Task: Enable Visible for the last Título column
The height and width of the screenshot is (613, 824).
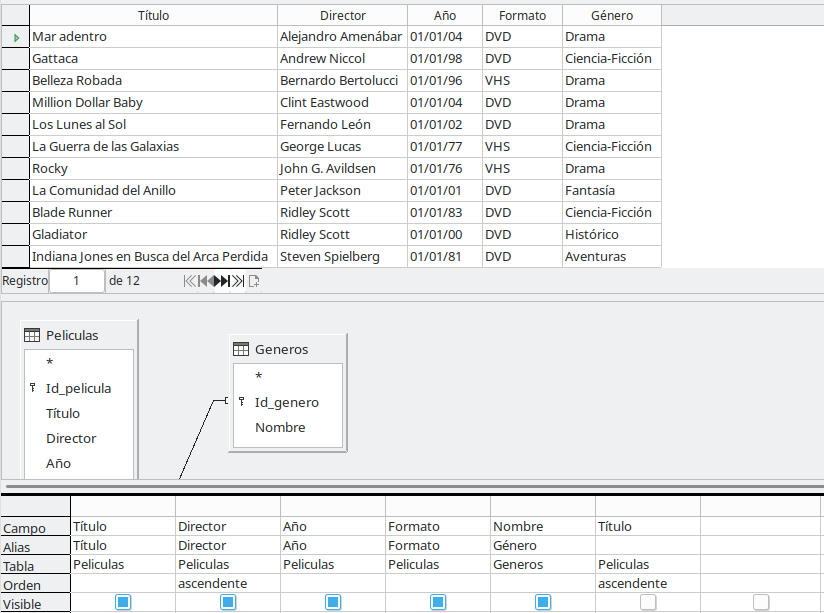Action: (x=648, y=602)
